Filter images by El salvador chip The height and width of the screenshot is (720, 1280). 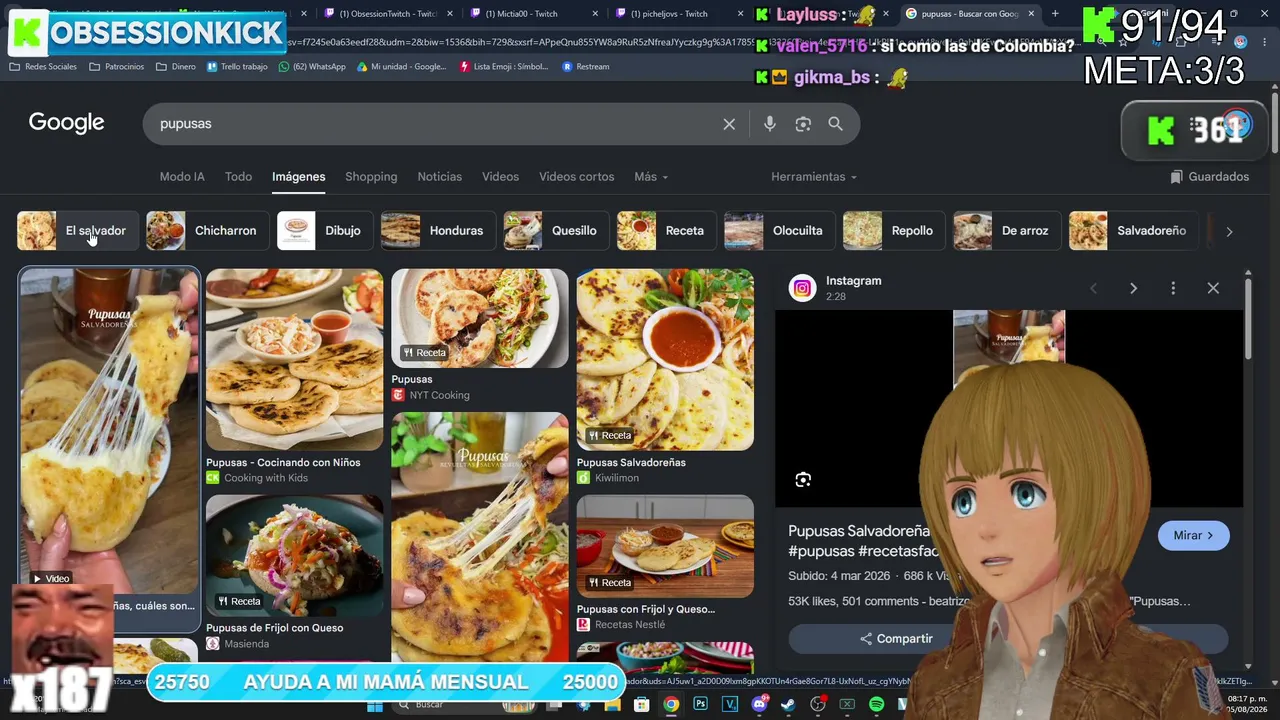(x=78, y=231)
